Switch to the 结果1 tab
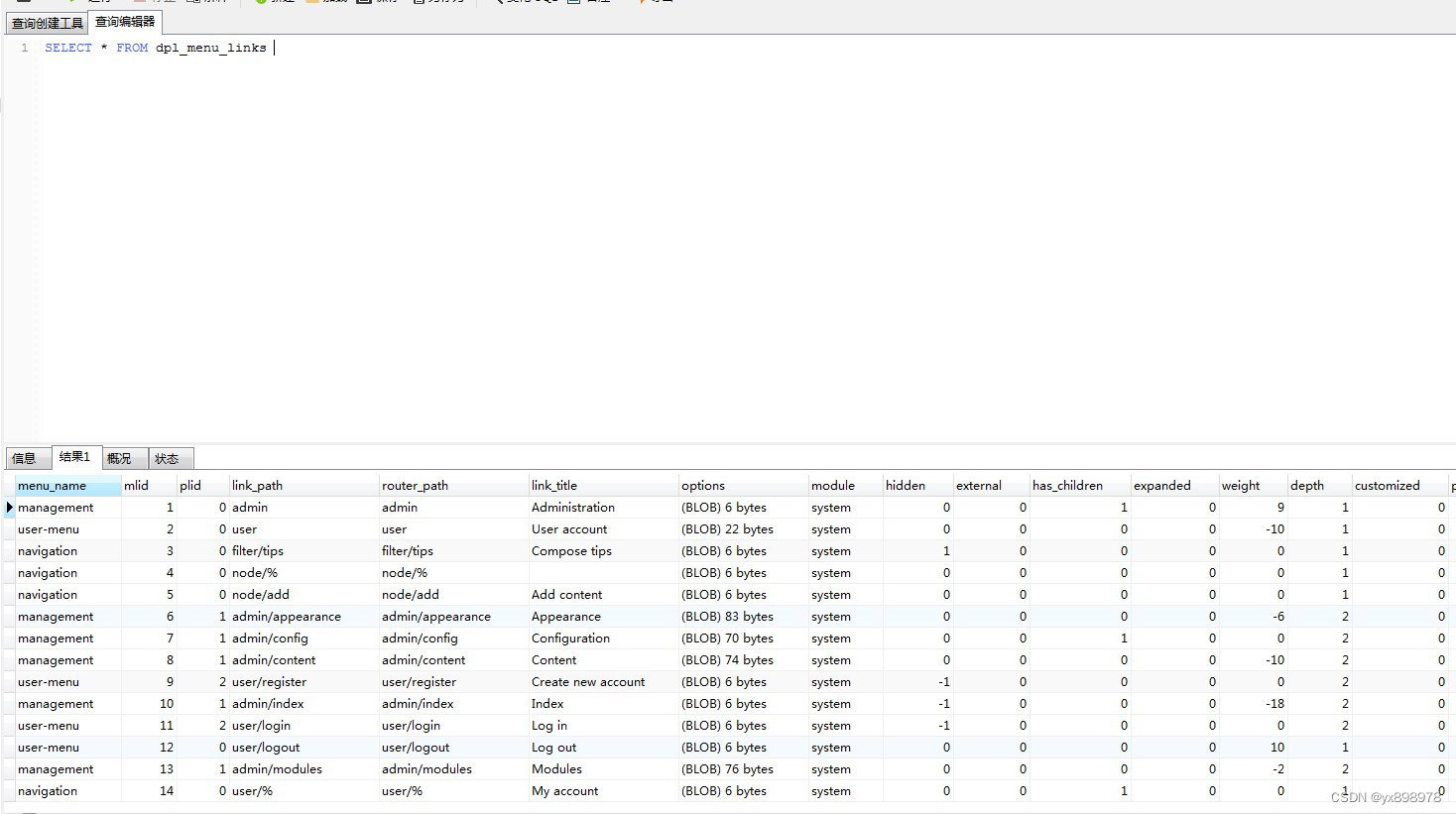1456x814 pixels. click(74, 457)
